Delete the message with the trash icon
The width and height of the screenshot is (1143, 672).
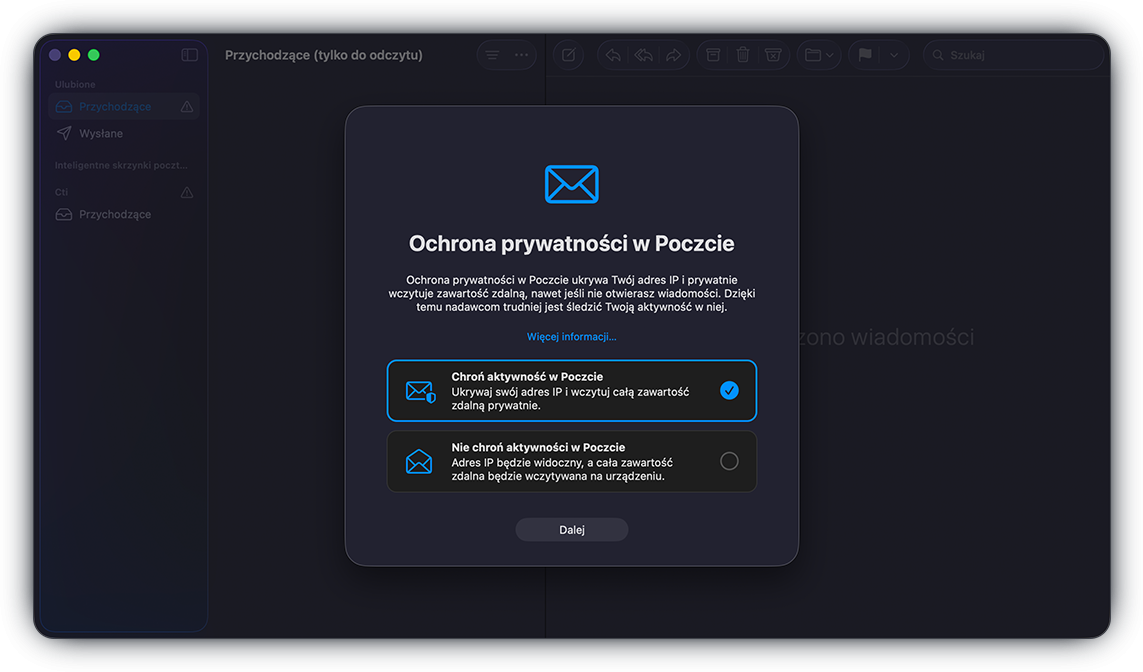click(x=743, y=55)
